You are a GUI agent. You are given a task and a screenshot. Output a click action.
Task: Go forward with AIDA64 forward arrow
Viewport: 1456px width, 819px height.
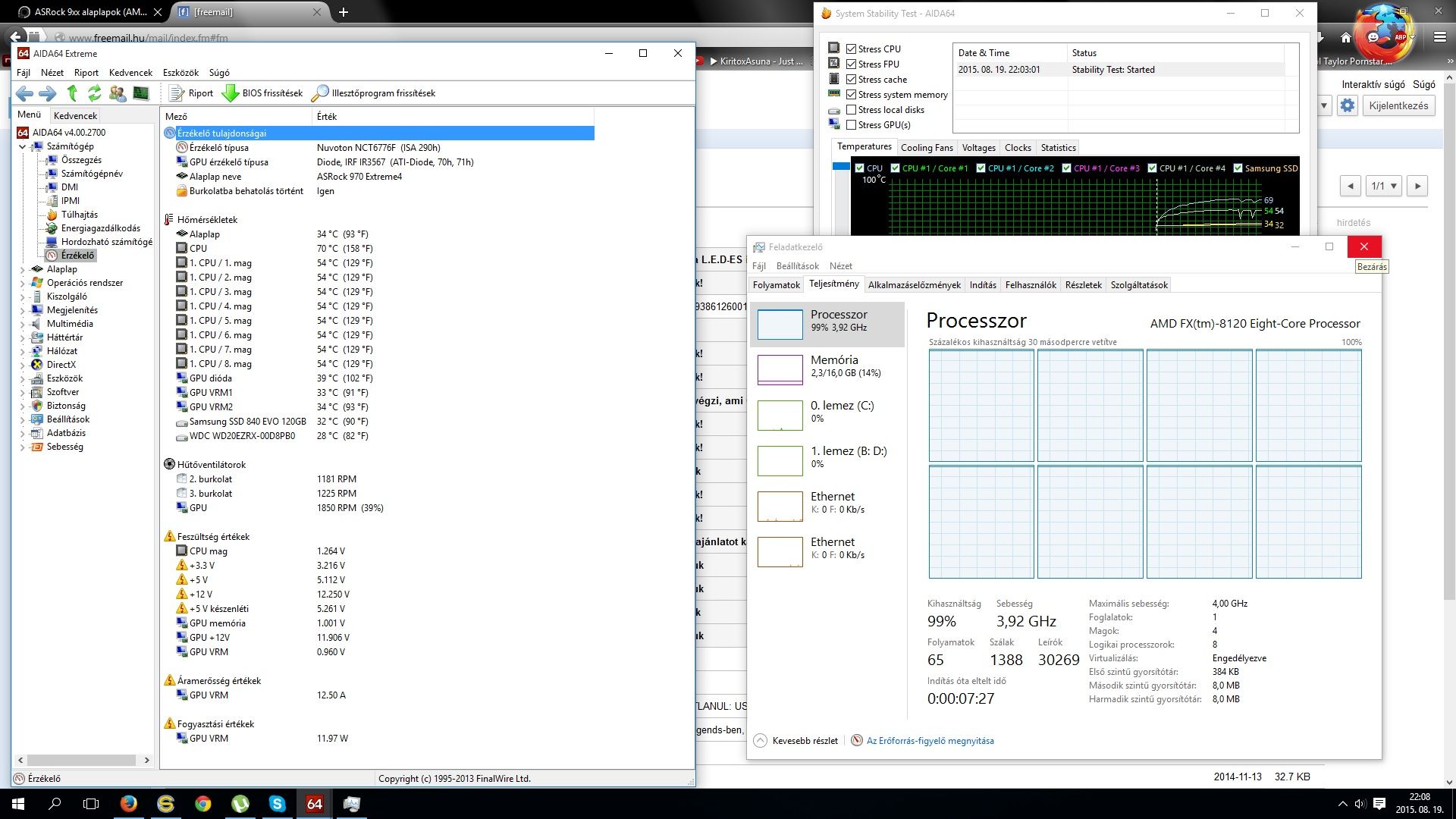pos(47,93)
